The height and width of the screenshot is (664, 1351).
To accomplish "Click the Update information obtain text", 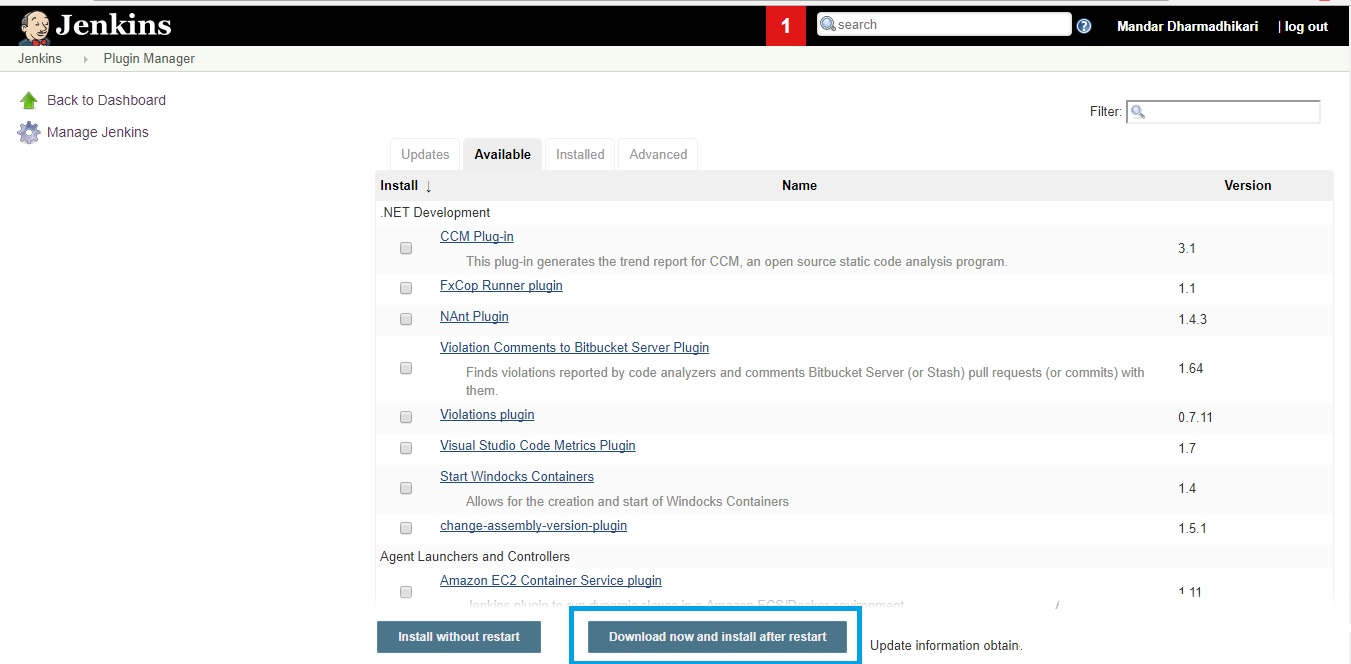I will point(946,646).
